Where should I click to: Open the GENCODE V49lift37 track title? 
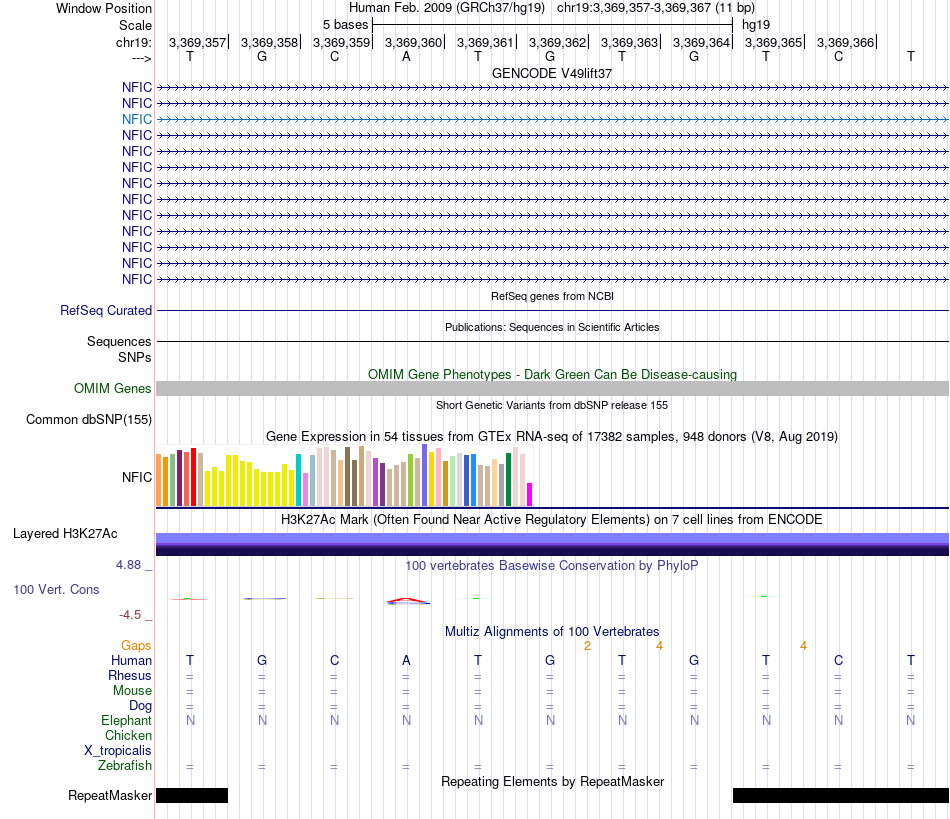tap(552, 73)
